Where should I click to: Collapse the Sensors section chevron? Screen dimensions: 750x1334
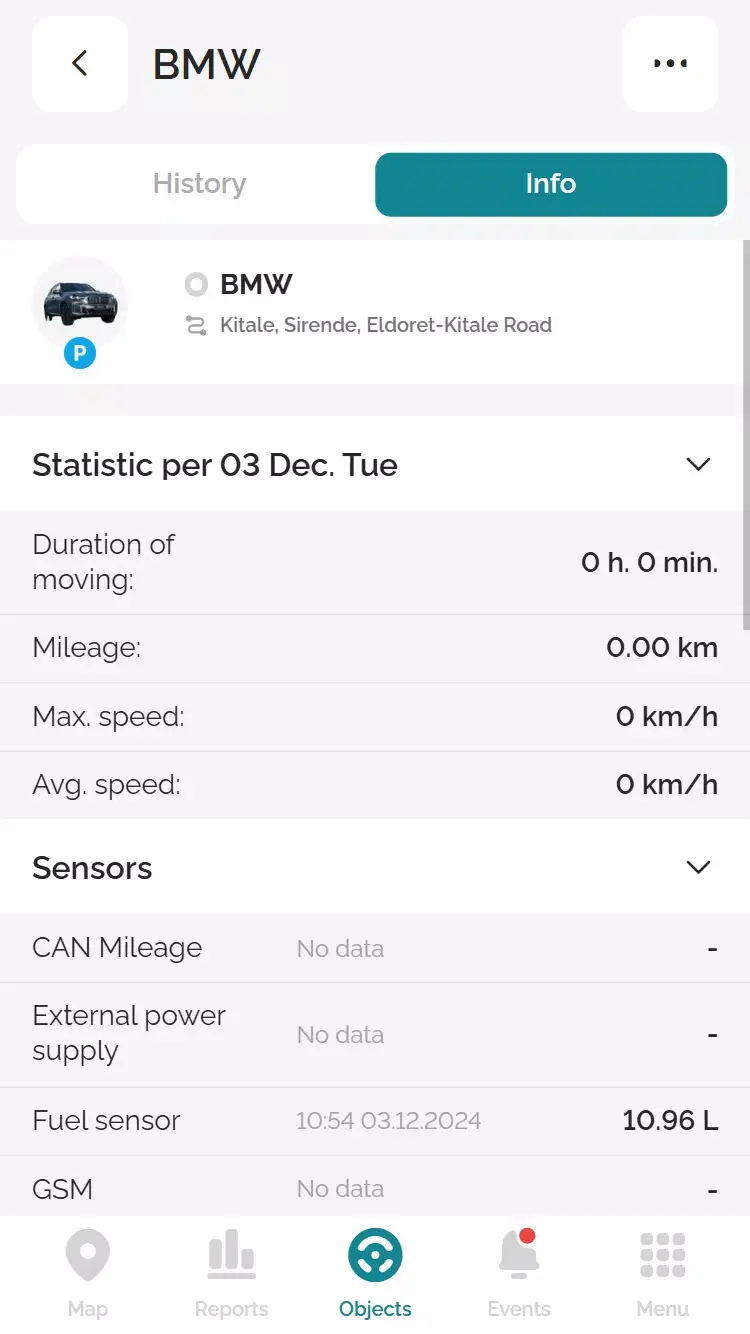(x=698, y=867)
